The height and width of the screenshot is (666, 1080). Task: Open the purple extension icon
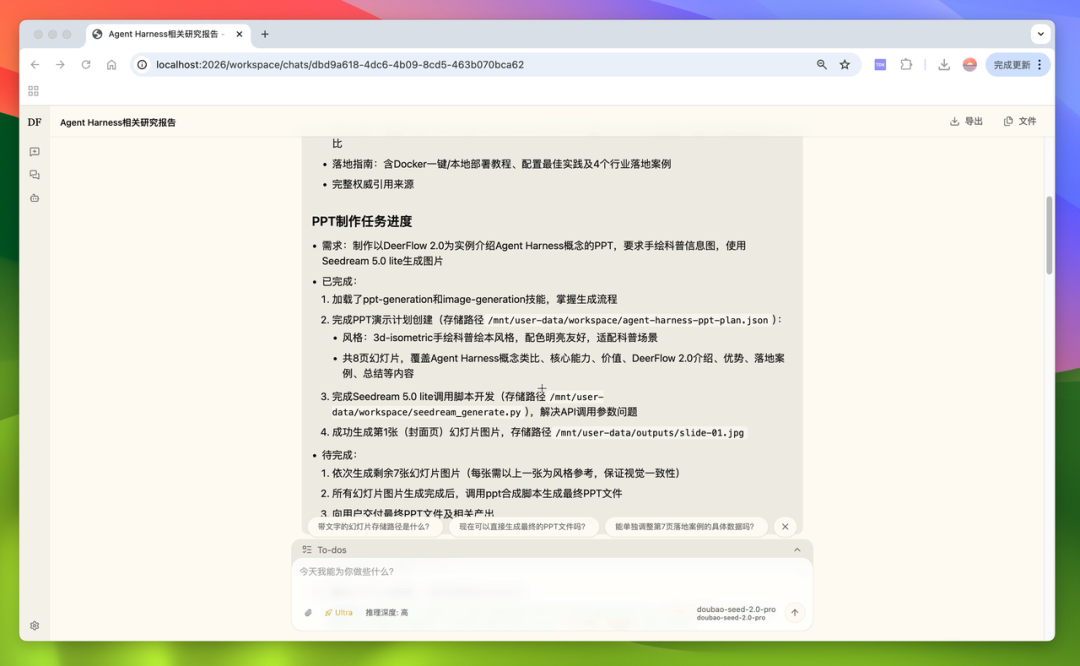(880, 65)
